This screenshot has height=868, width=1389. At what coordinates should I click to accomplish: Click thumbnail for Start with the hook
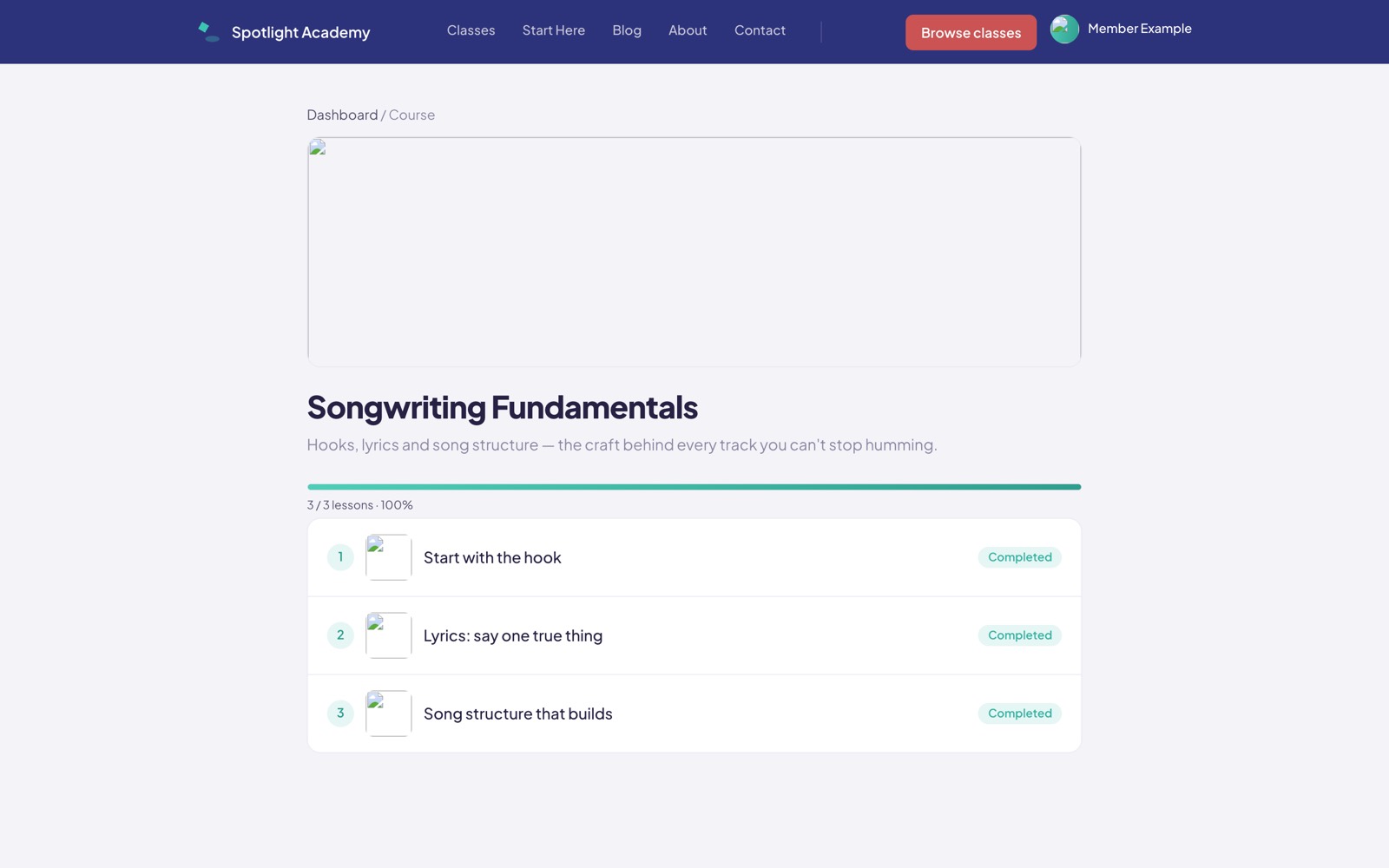pos(388,557)
